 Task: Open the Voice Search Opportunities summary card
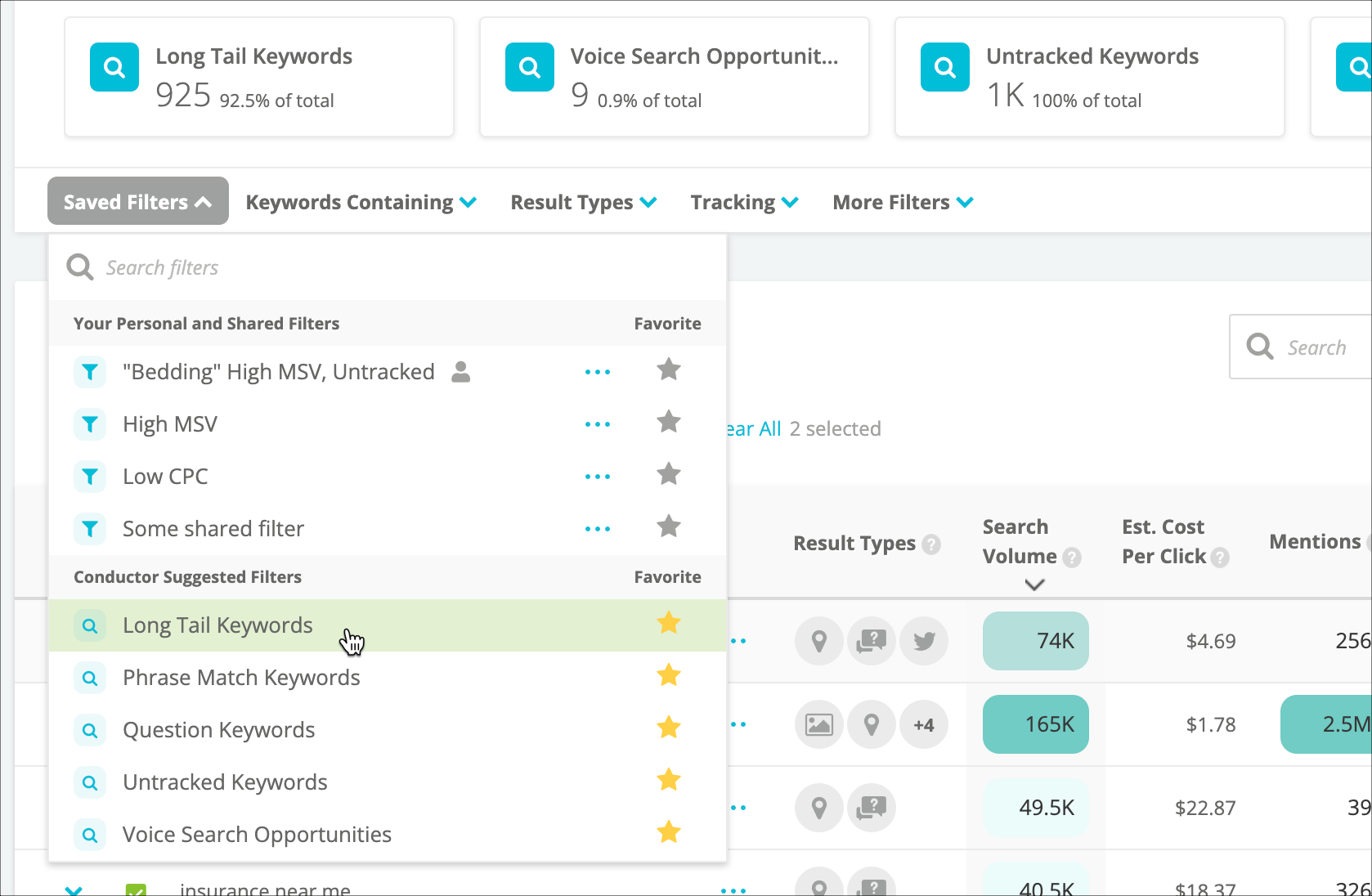(x=675, y=77)
